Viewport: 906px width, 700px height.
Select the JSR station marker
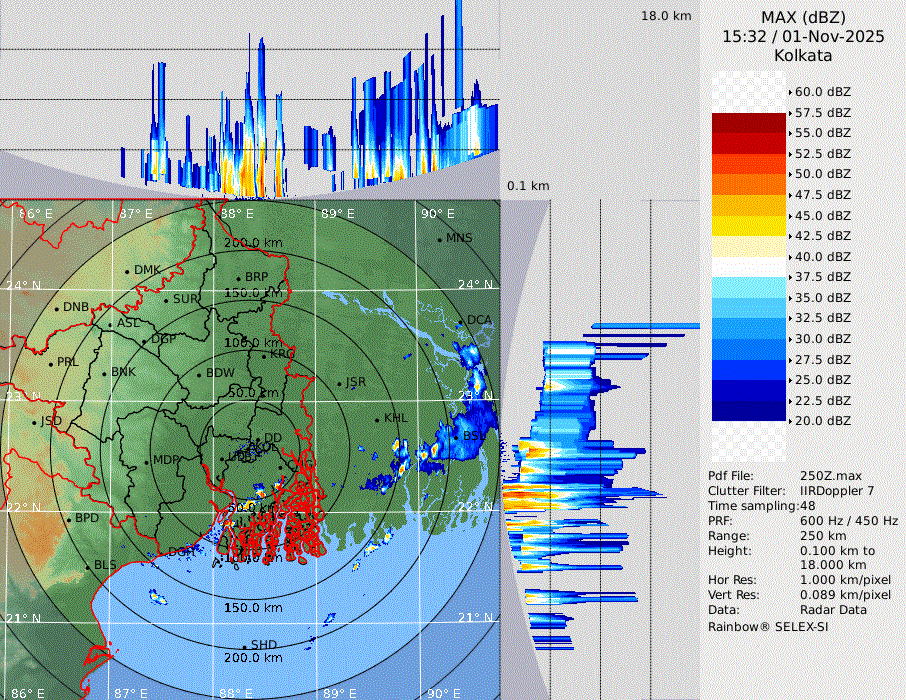(x=339, y=384)
